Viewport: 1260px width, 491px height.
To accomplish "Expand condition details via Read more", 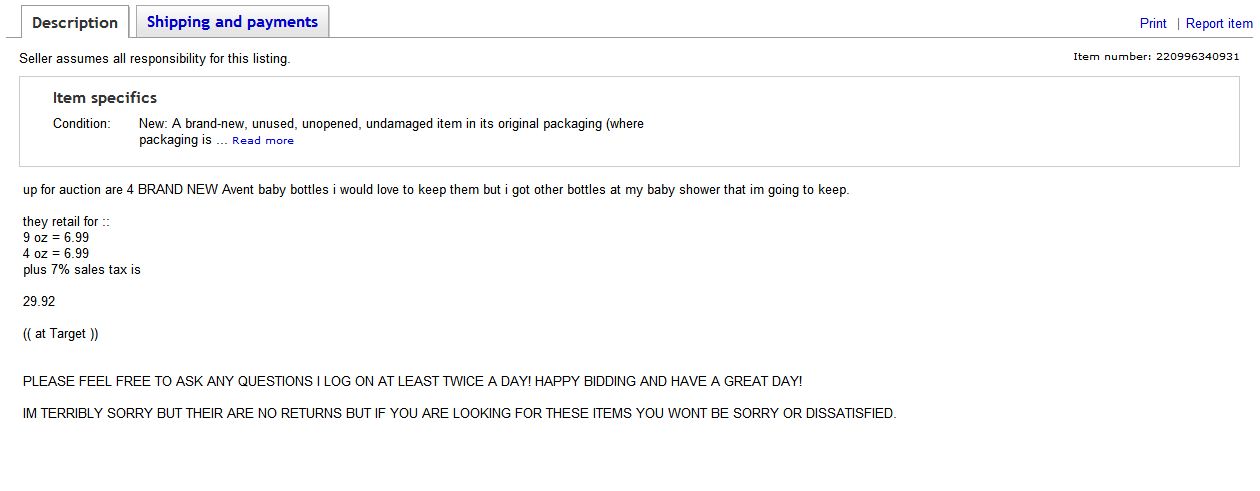I will coord(263,141).
